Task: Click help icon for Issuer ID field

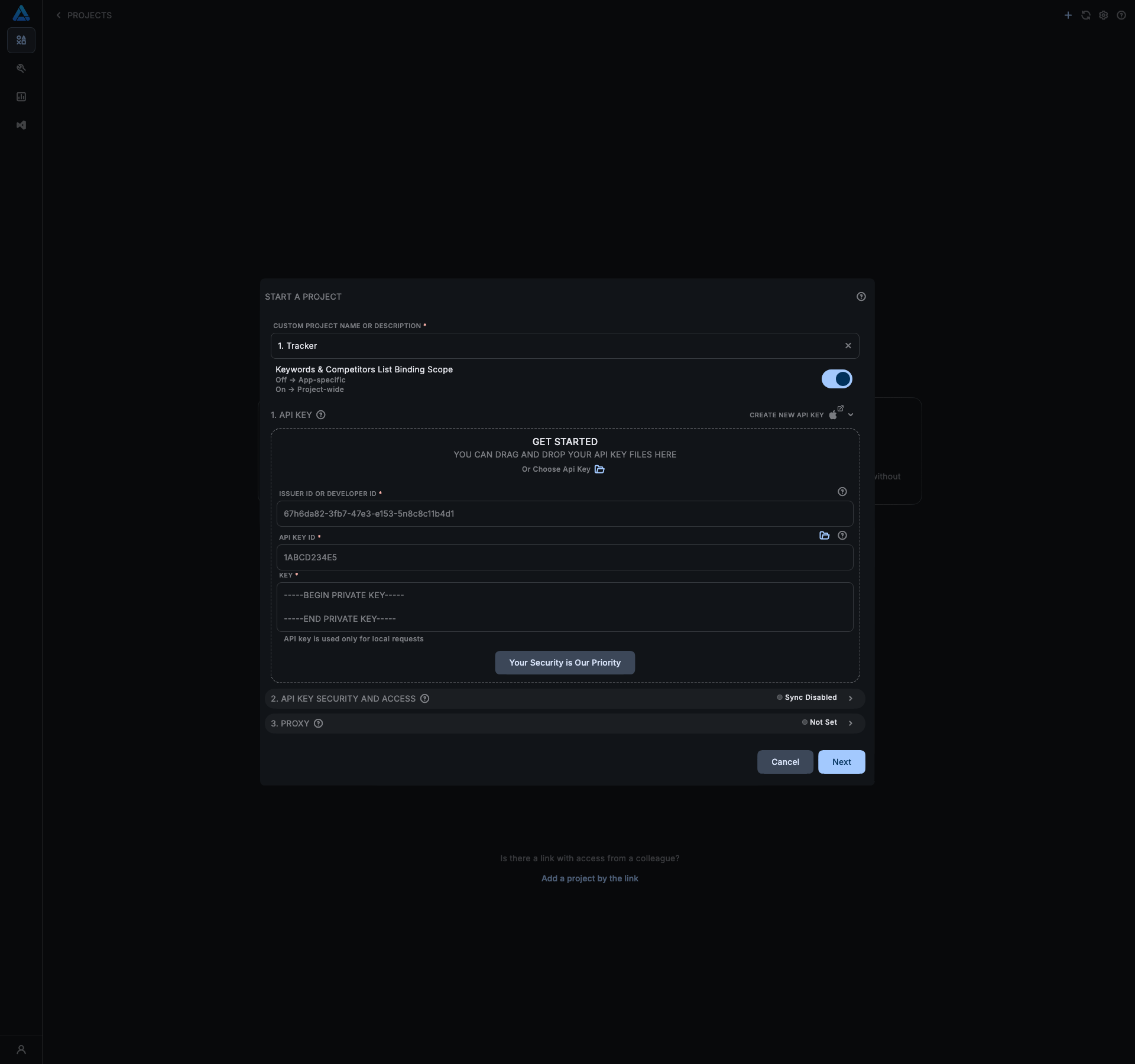Action: pos(842,492)
